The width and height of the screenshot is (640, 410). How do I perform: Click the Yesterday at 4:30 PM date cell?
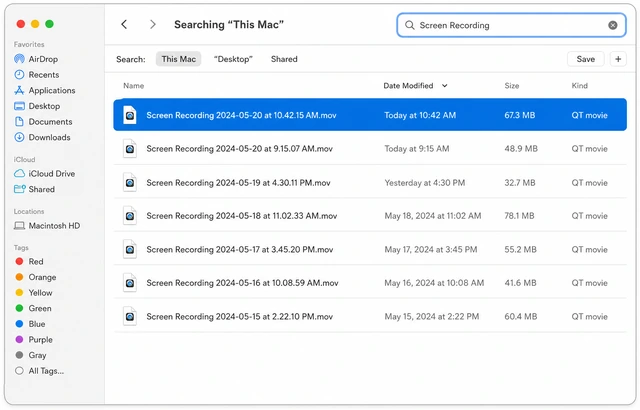[424, 182]
